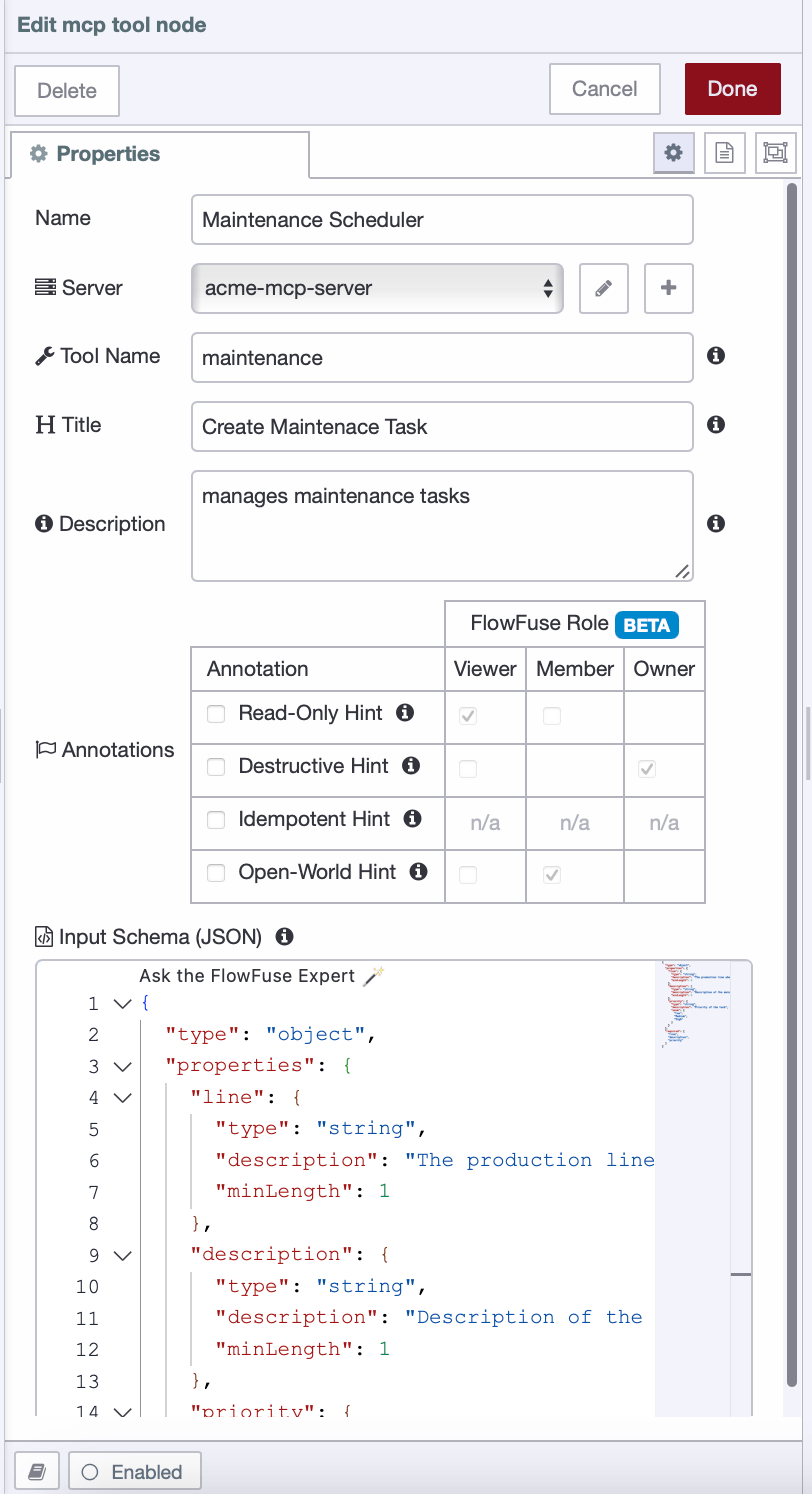Edit the selected server with the pencil icon
This screenshot has width=812, height=1494.
(604, 288)
